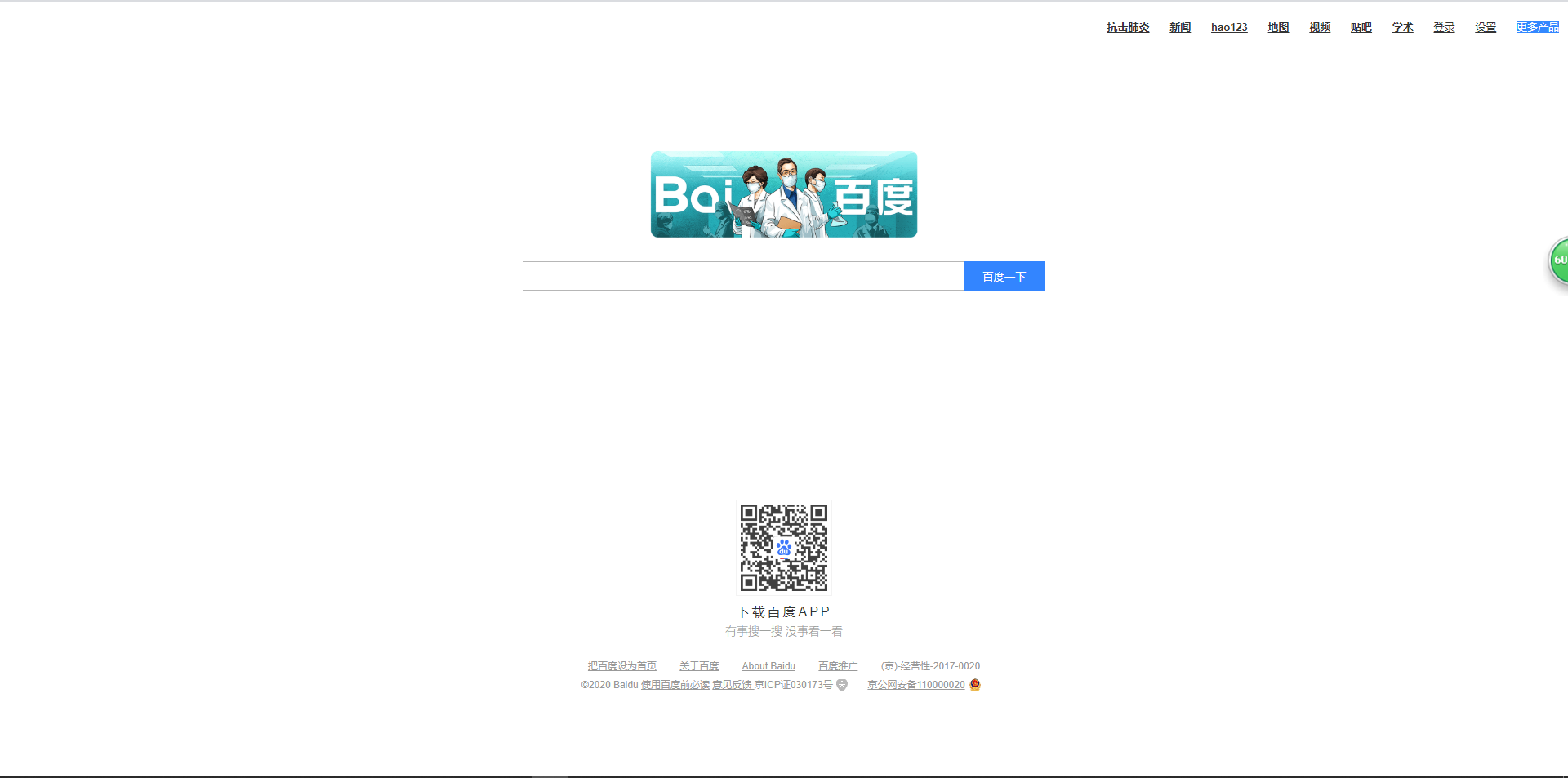Click the gray shield icon after ICP number
The image size is (1568, 778).
click(842, 685)
